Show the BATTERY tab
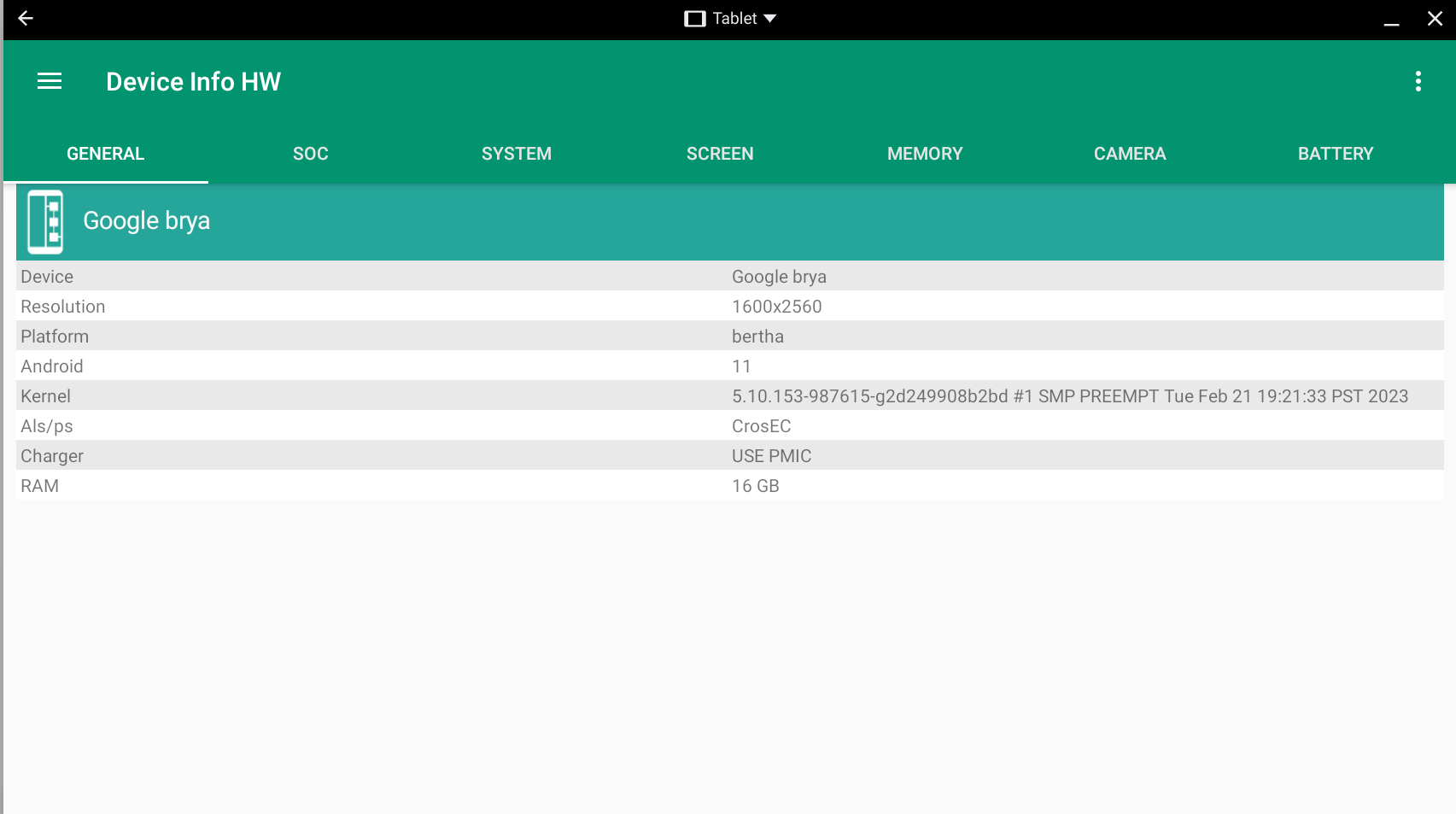Image resolution: width=1456 pixels, height=814 pixels. (1336, 154)
